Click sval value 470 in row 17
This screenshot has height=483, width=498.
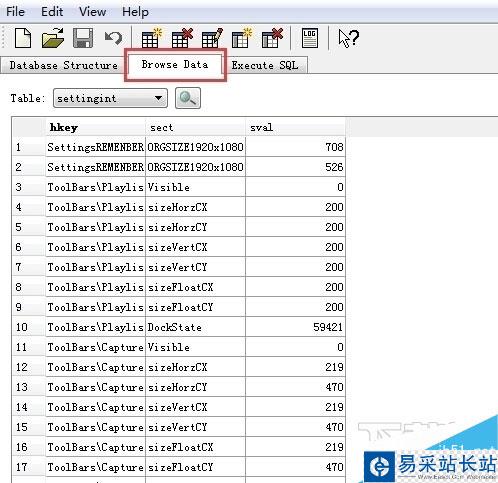(295, 467)
